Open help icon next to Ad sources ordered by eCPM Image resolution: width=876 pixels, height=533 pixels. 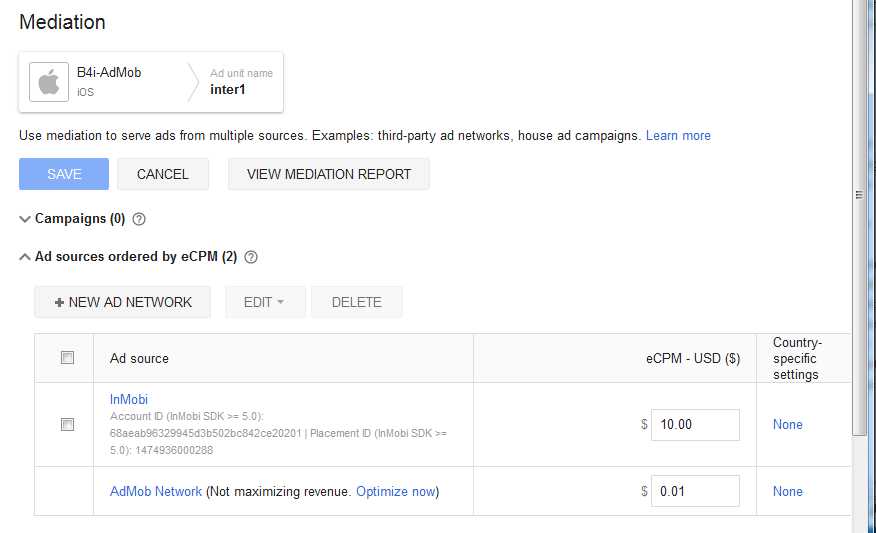tap(251, 257)
